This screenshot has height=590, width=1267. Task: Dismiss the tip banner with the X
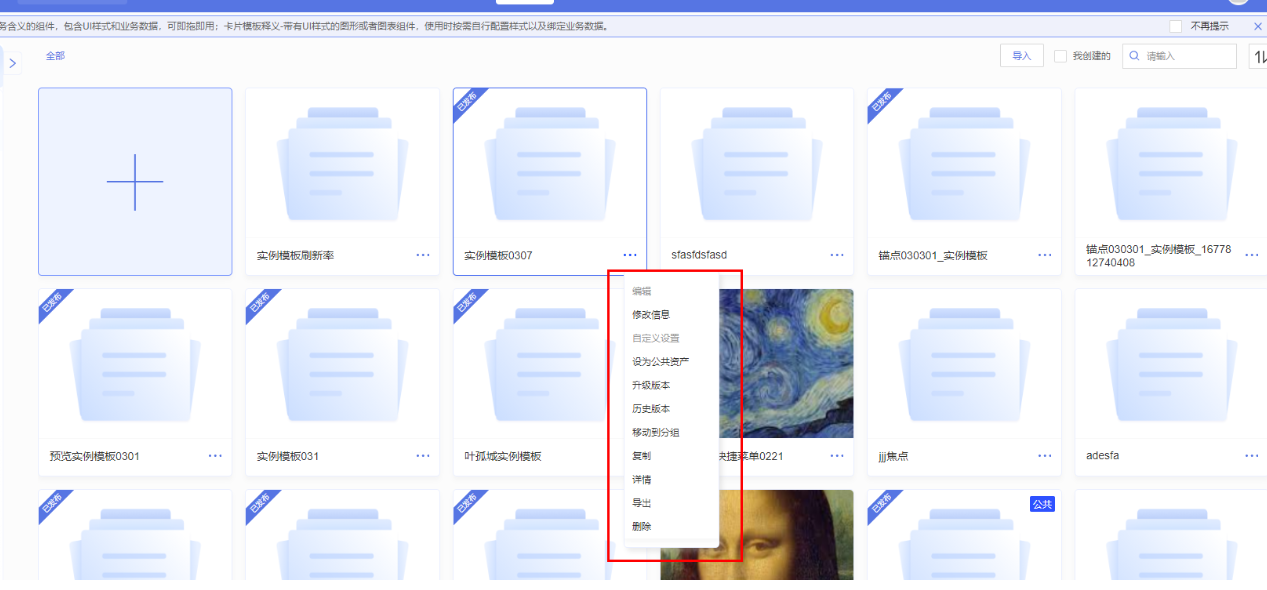point(1258,26)
